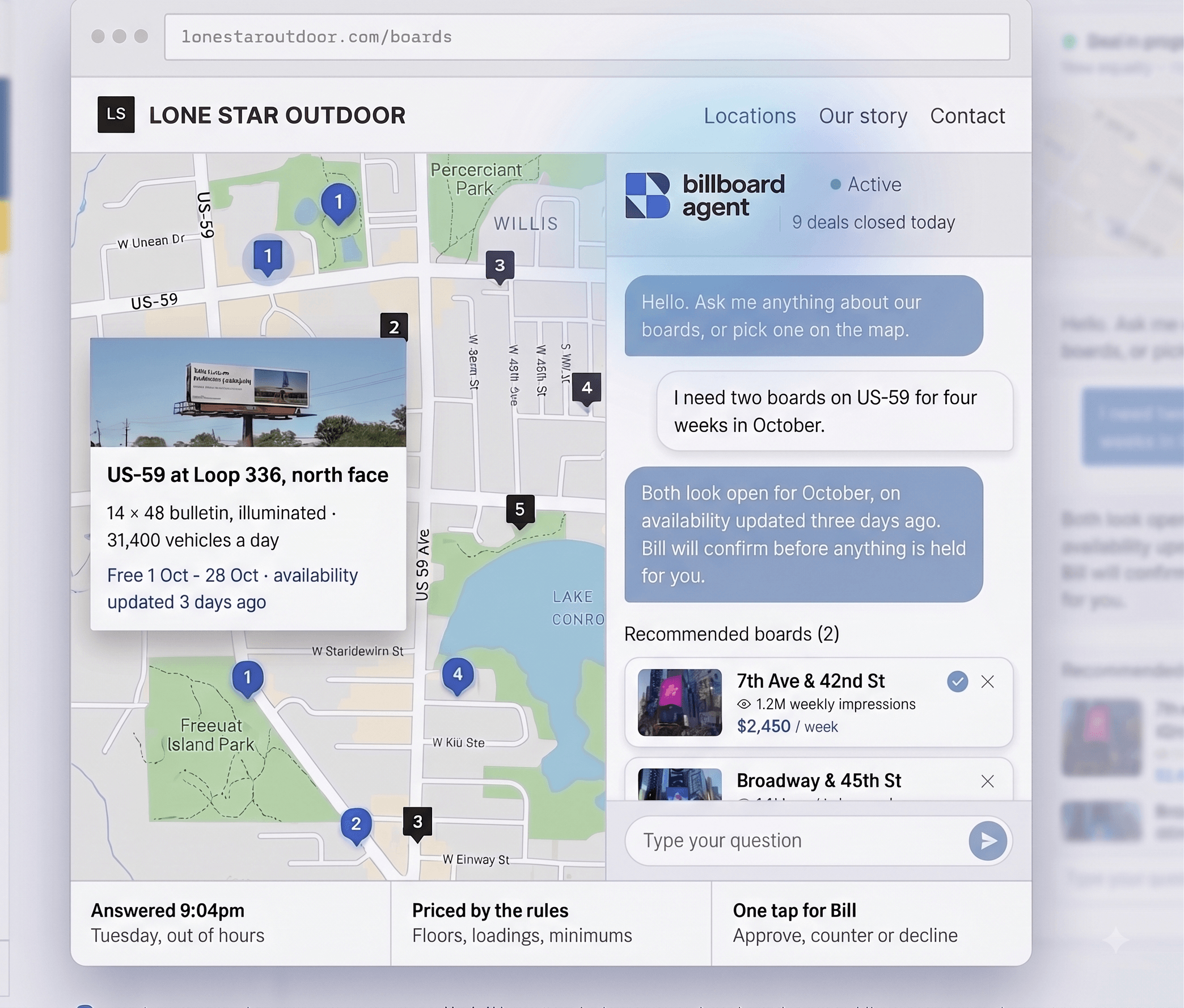Go to the Contact page
The height and width of the screenshot is (1008, 1184).
[x=967, y=116]
